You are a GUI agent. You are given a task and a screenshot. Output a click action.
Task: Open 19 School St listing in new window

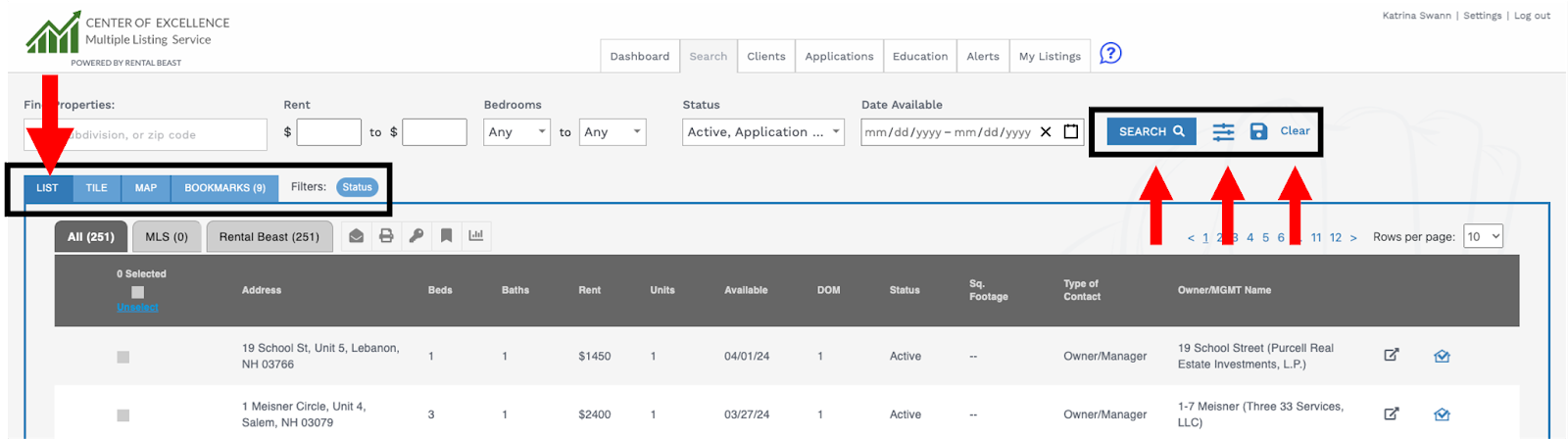click(1392, 355)
